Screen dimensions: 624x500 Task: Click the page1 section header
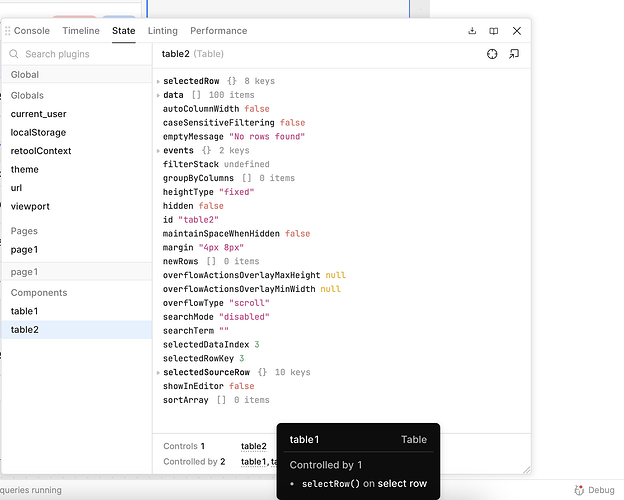[x=77, y=272]
